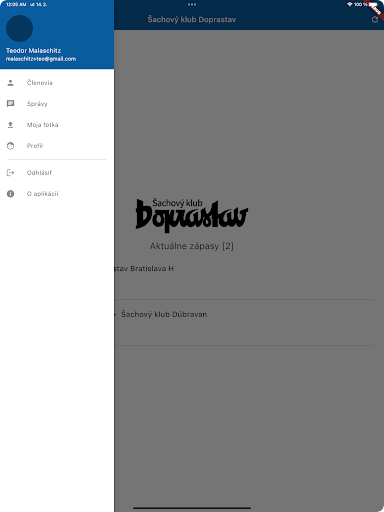Open the Šachový klub Dúbravan match card
Image resolution: width=384 pixels, height=512 pixels.
pyautogui.click(x=245, y=323)
